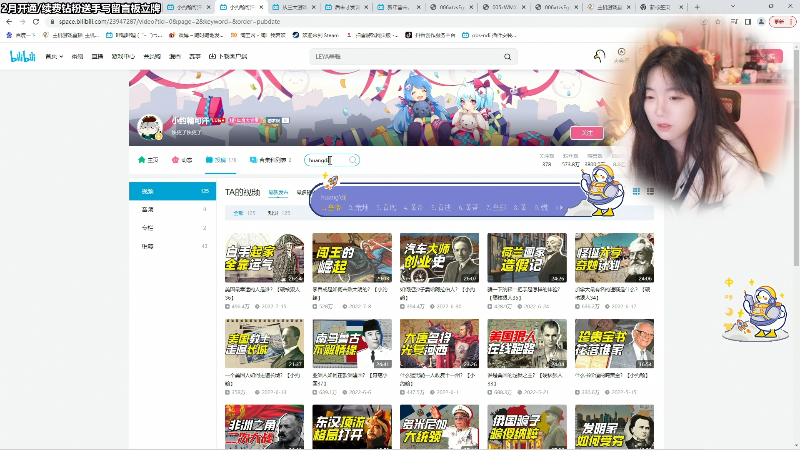Close the active second browser tab
This screenshot has height=450, width=800.
(x=261, y=7)
